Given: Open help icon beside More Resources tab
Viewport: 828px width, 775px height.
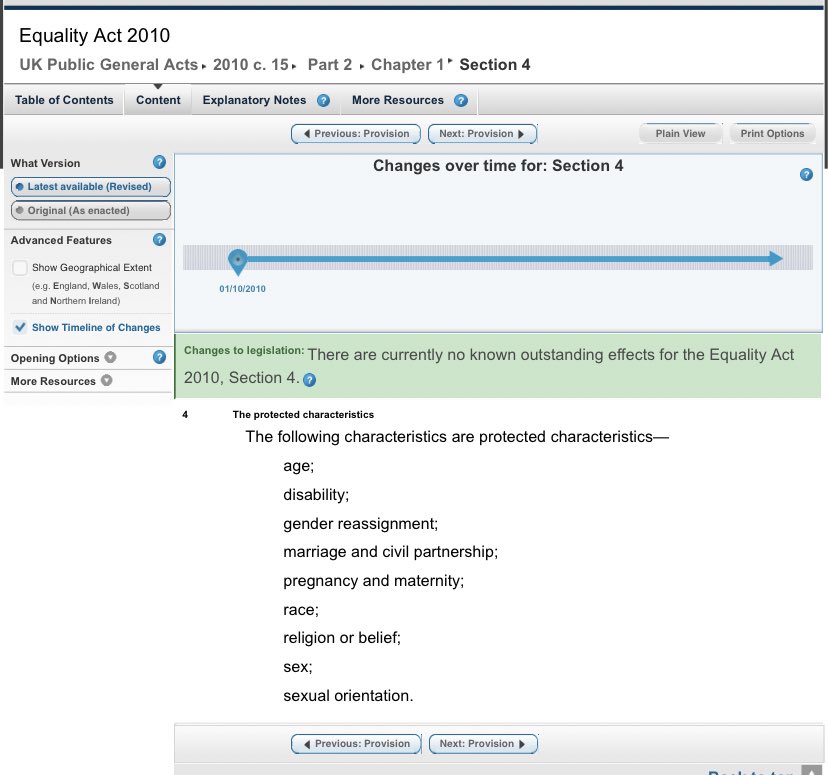Looking at the screenshot, I should [460, 100].
